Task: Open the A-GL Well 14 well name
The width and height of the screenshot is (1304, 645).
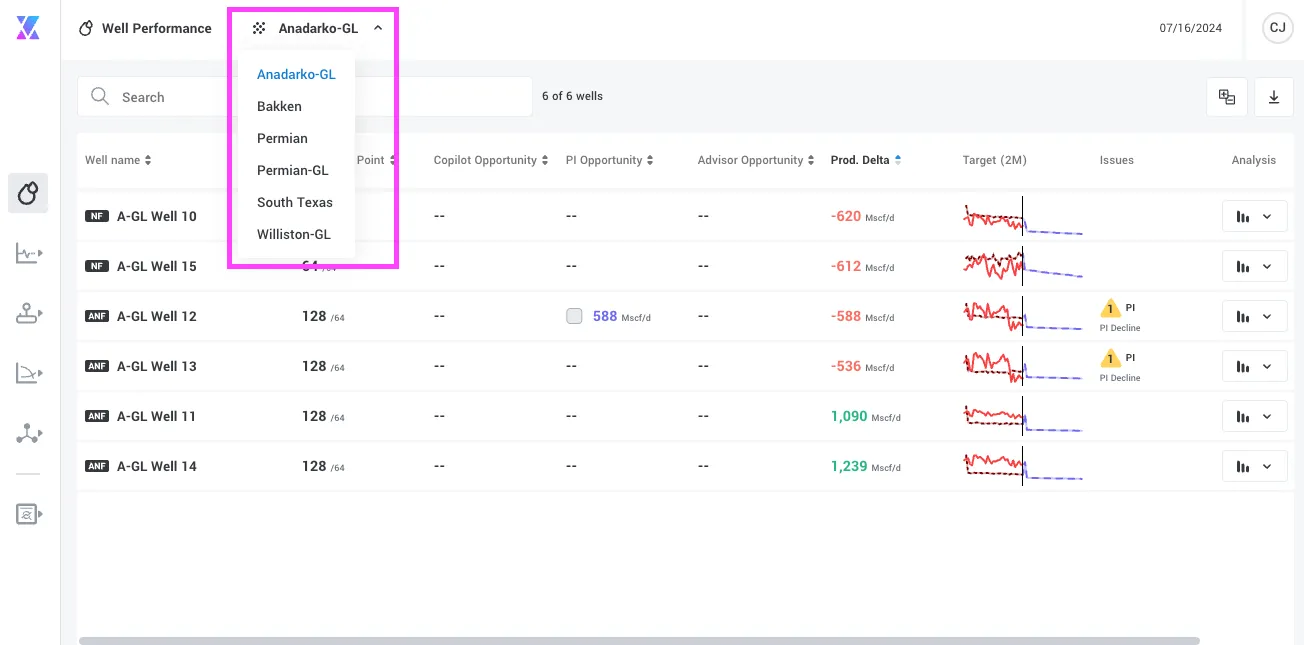Action: [157, 466]
